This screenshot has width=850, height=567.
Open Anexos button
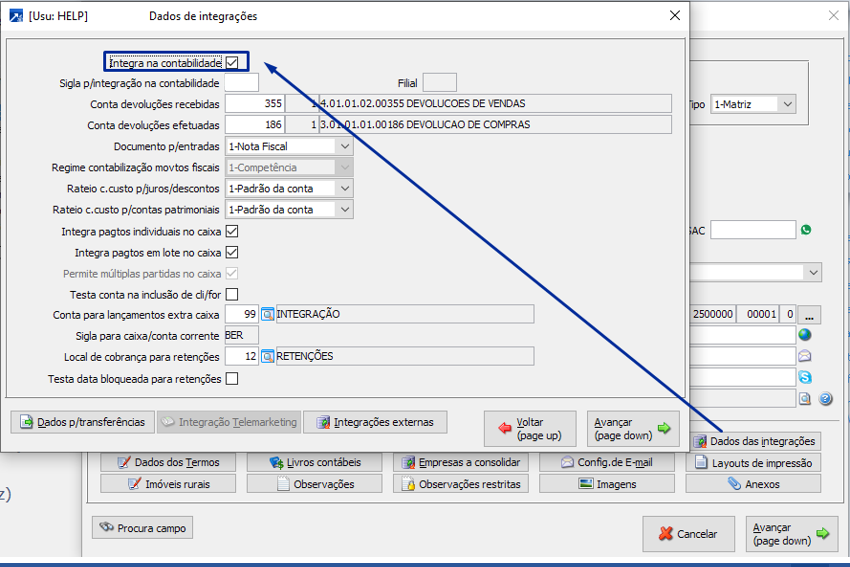click(753, 484)
